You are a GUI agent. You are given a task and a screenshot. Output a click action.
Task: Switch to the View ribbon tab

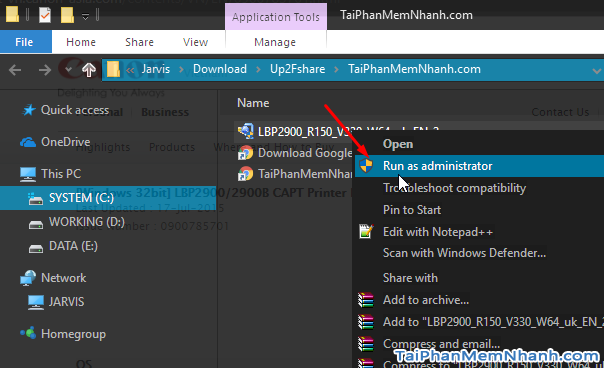coord(195,42)
